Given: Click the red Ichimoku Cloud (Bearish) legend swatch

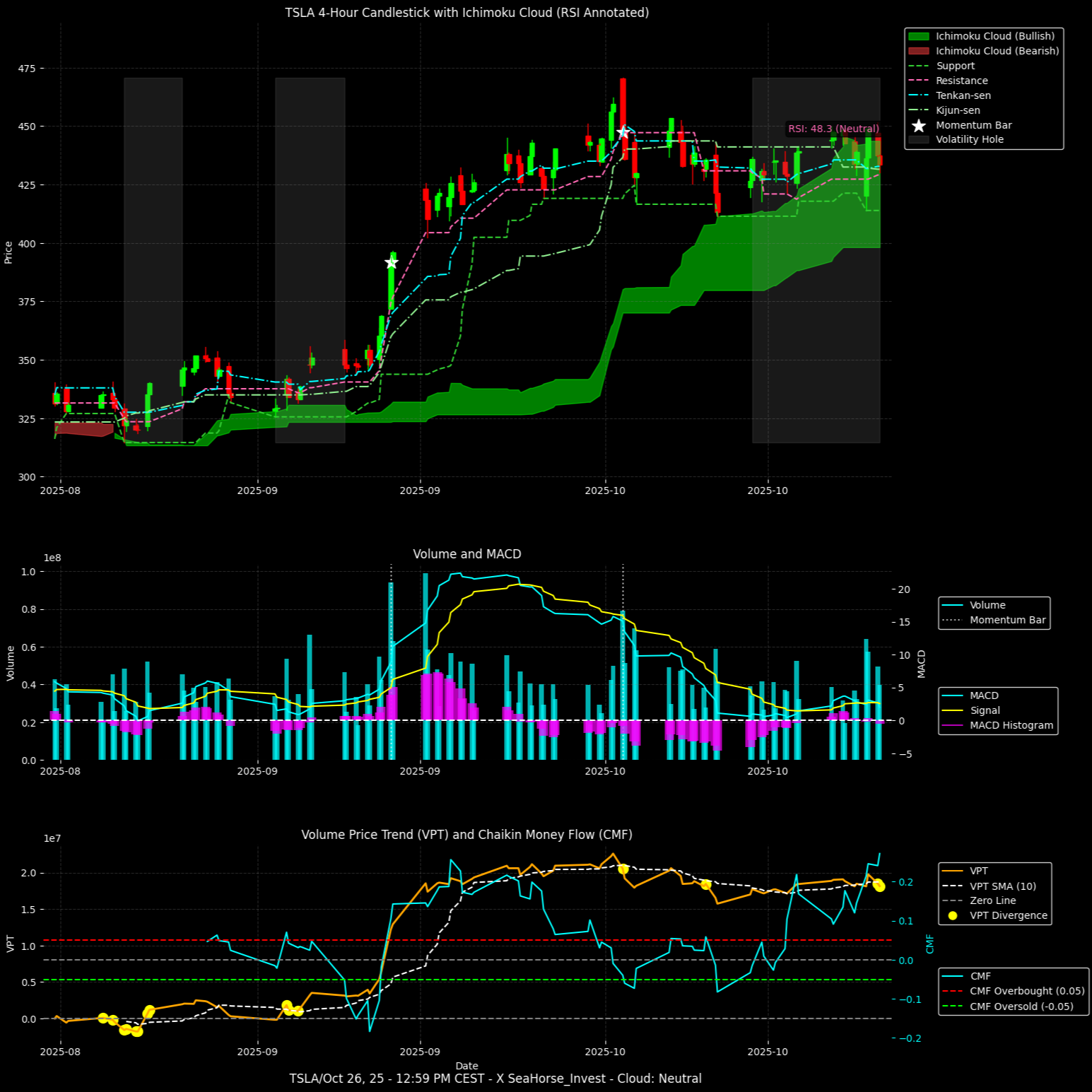Looking at the screenshot, I should tap(918, 51).
